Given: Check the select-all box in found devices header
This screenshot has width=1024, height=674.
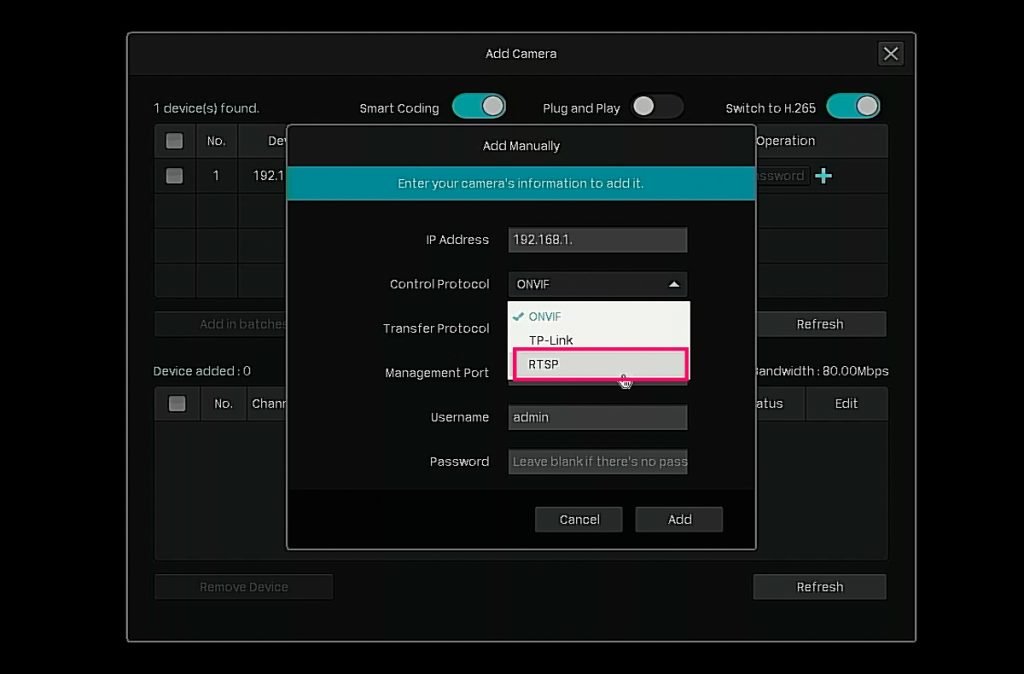Looking at the screenshot, I should click(174, 141).
